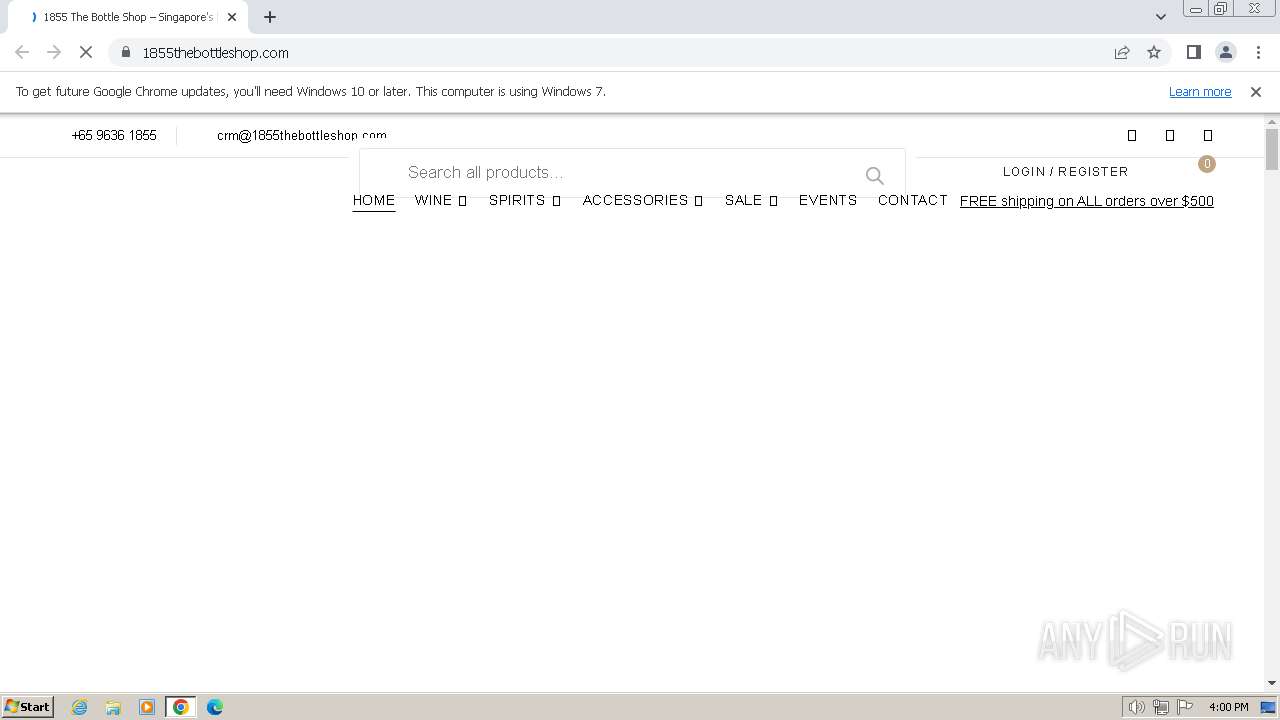Image resolution: width=1280 pixels, height=720 pixels.
Task: Click phone number +65 9636 1855
Action: click(x=114, y=135)
